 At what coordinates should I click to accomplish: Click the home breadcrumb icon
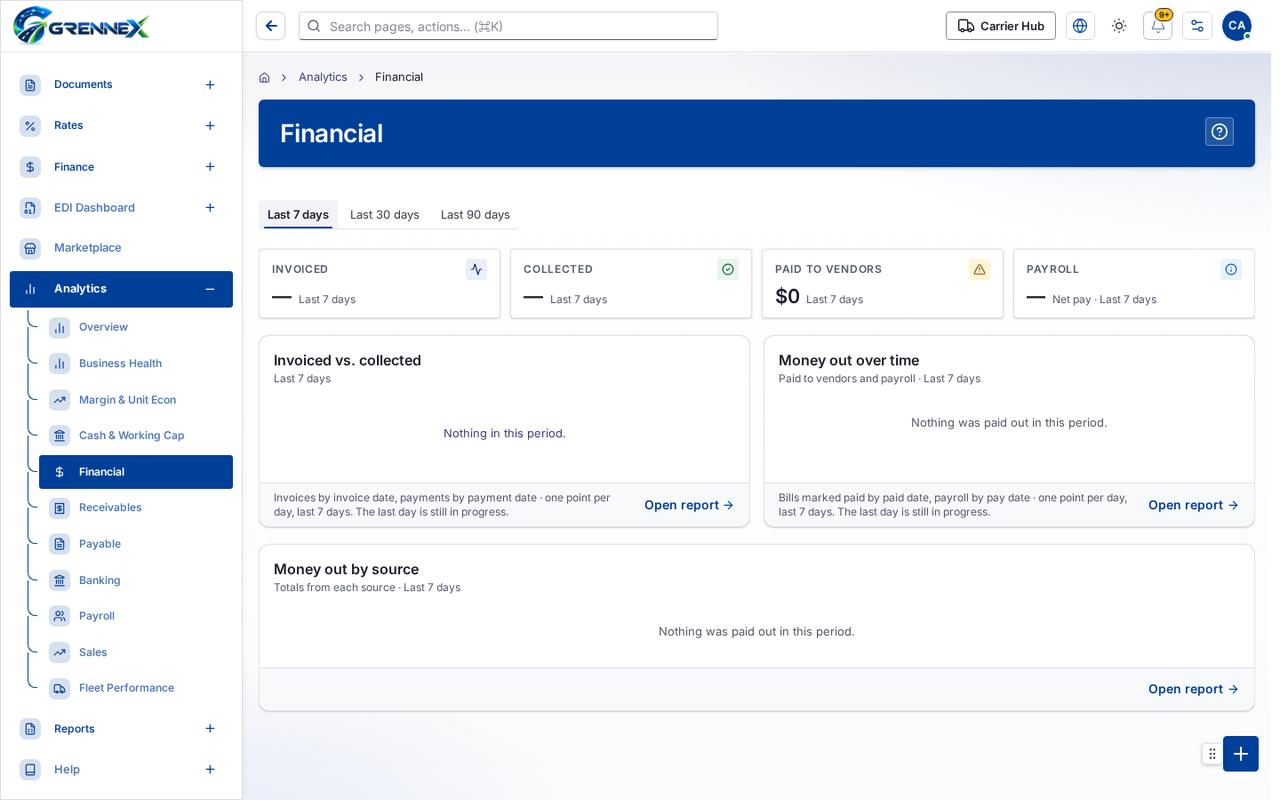point(264,77)
